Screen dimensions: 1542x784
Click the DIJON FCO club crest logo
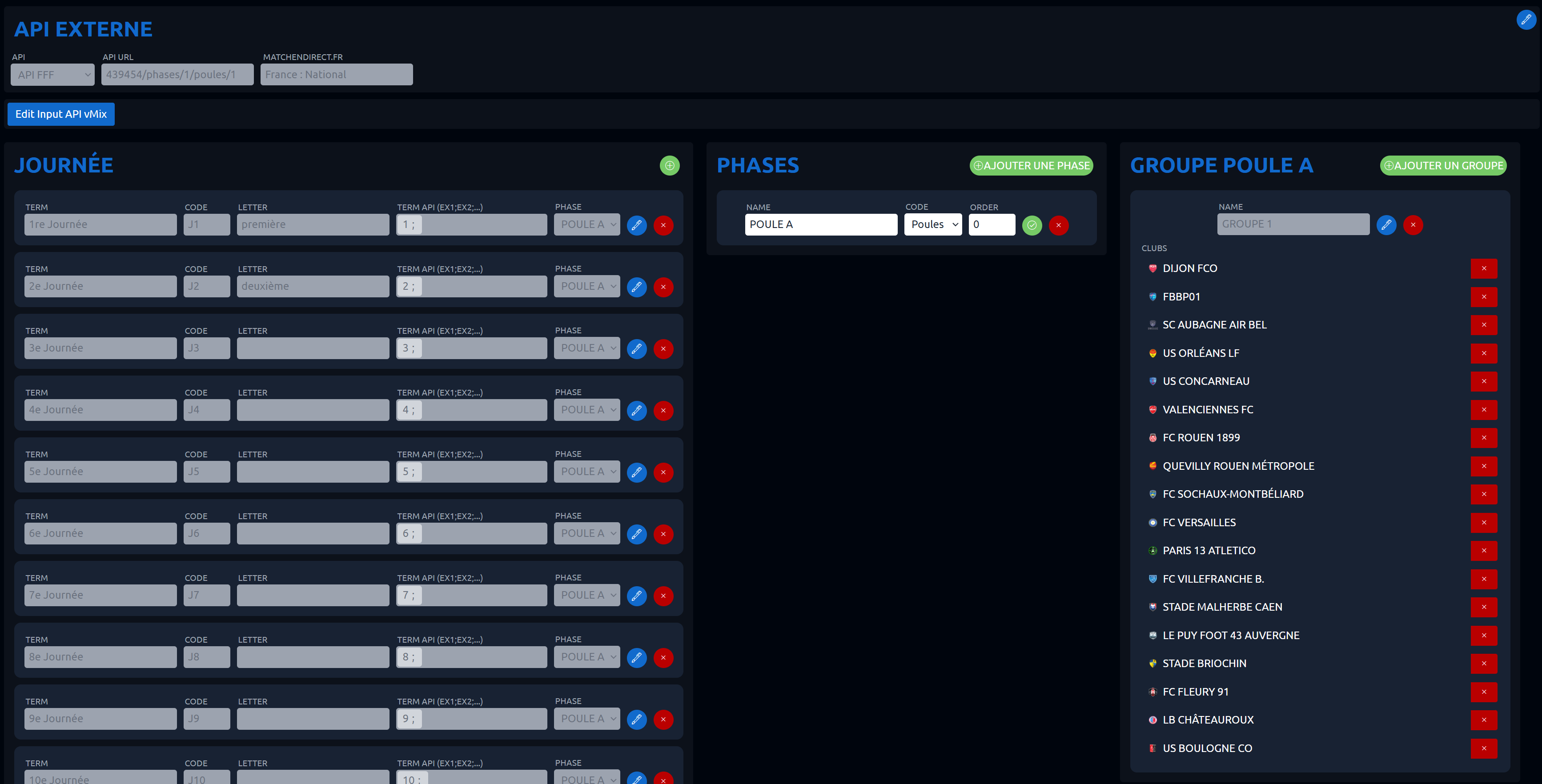pos(1152,268)
